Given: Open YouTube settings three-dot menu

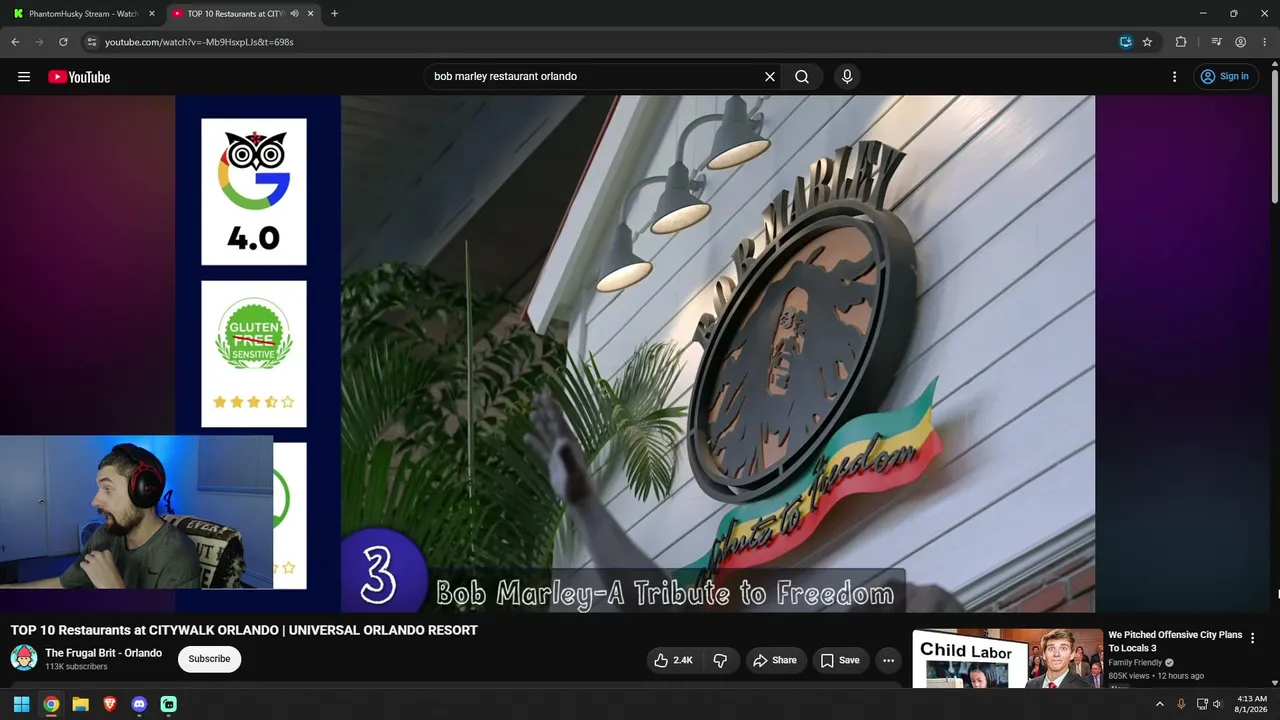Looking at the screenshot, I should point(1175,77).
